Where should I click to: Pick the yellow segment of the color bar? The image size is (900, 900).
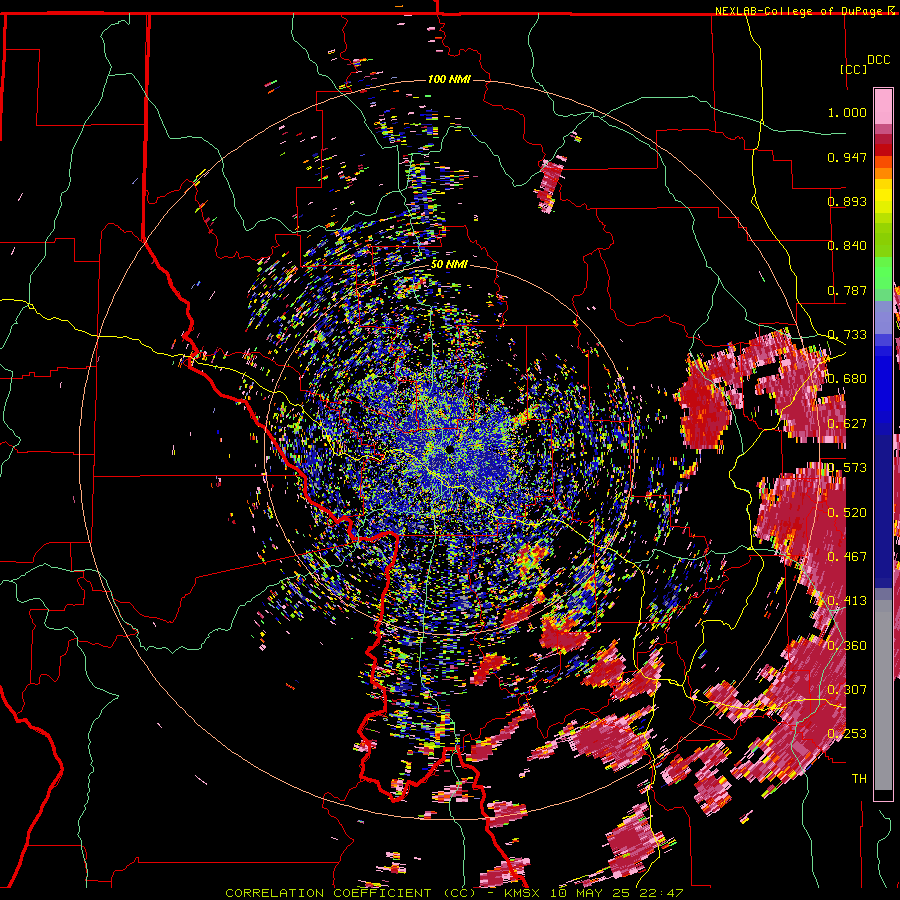coord(883,196)
